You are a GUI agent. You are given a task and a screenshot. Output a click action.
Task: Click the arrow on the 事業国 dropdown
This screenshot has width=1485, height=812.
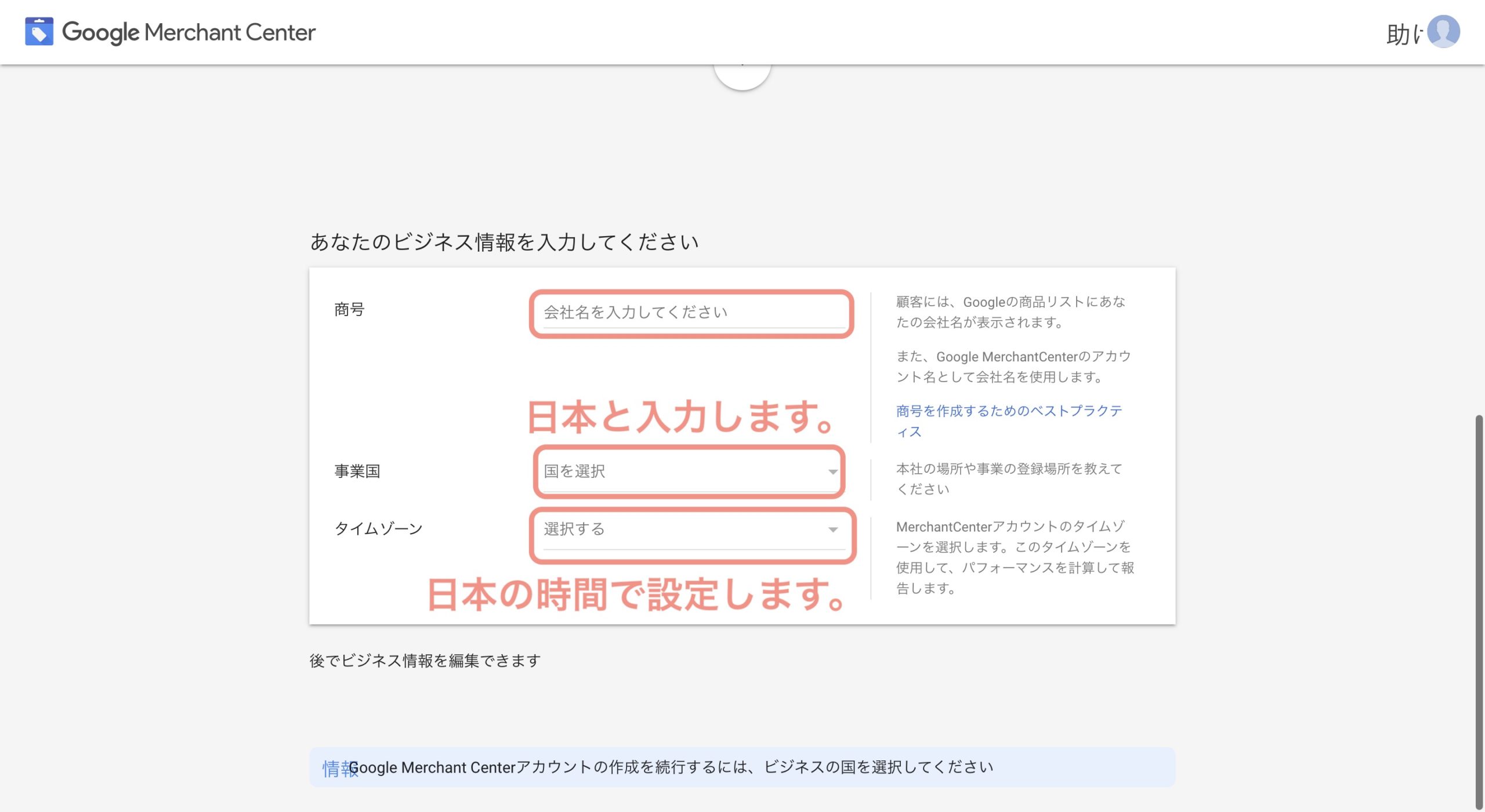[832, 472]
